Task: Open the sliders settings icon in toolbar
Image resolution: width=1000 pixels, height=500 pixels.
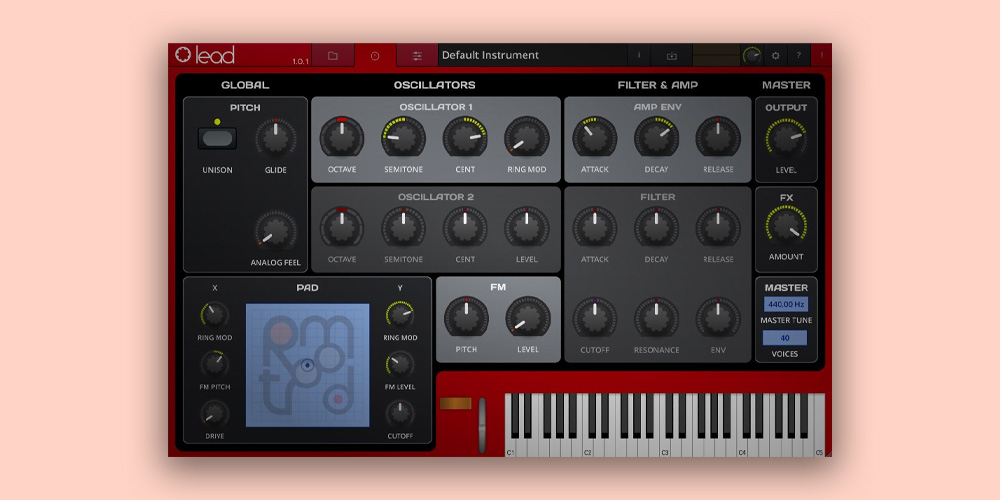Action: (x=417, y=56)
